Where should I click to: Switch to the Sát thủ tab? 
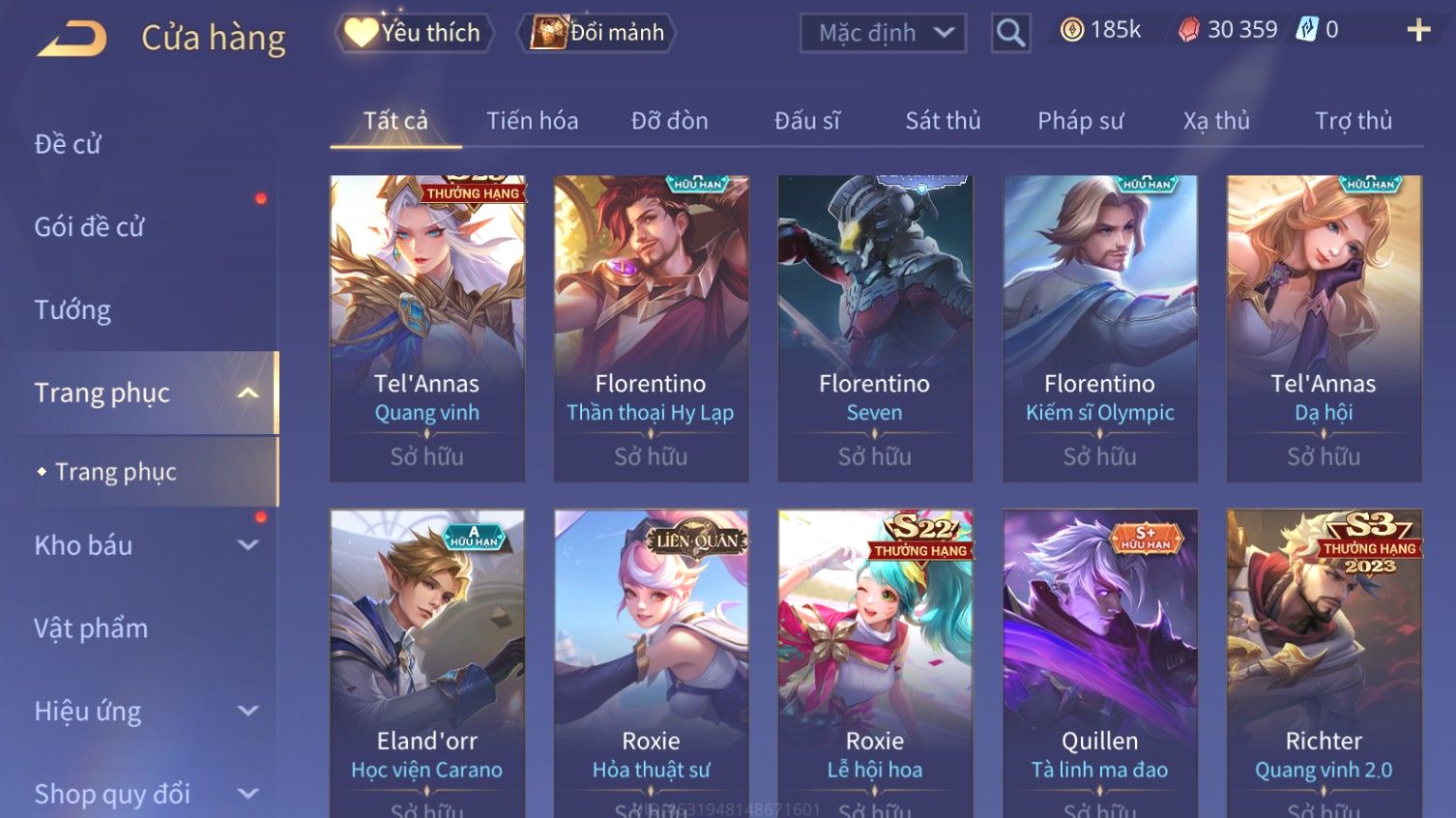943,121
